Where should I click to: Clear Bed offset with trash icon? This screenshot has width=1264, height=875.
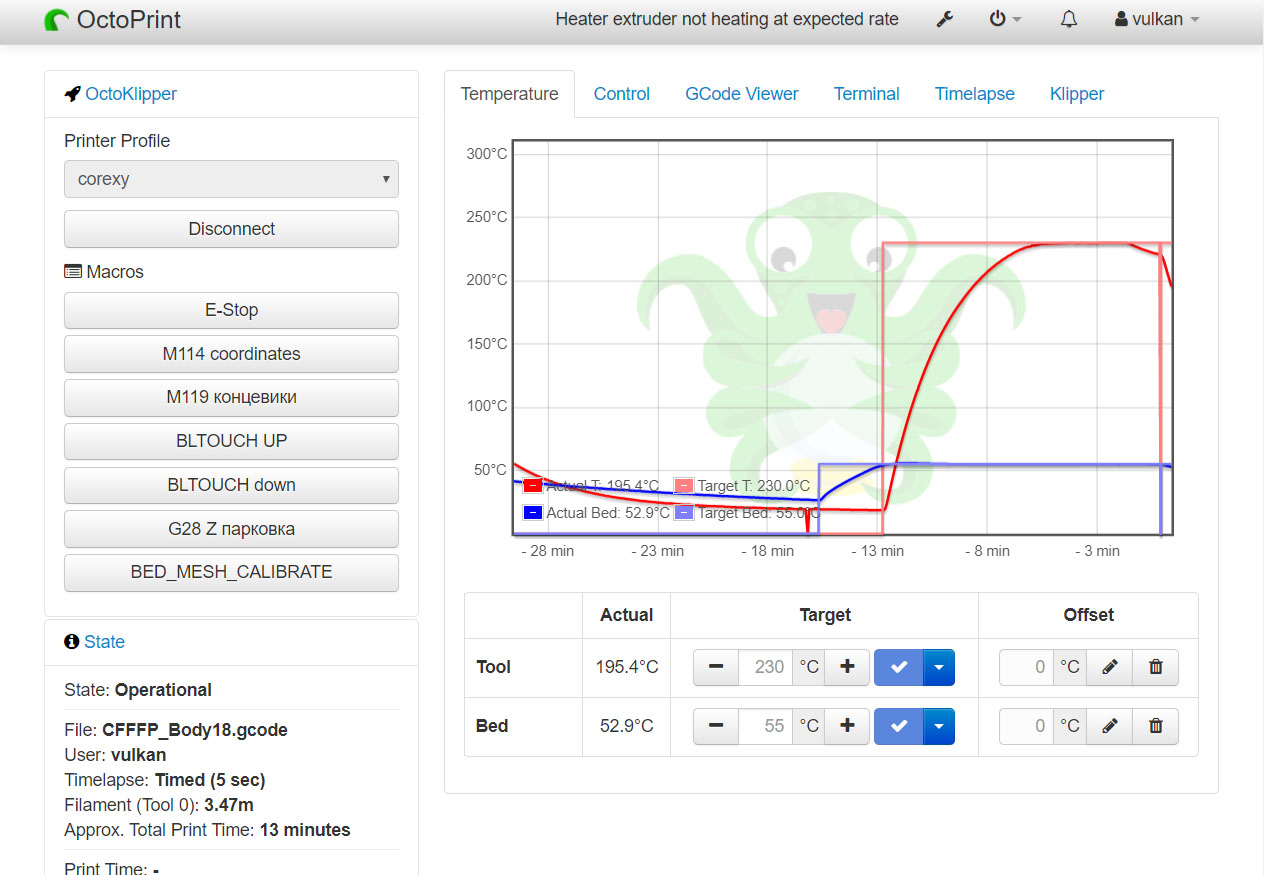pos(1156,726)
